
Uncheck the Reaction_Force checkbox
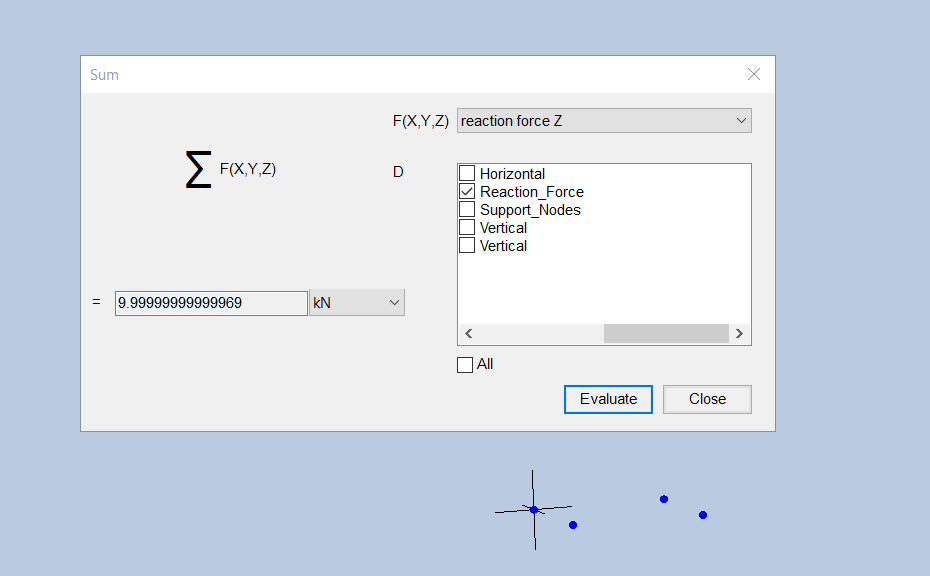[467, 191]
